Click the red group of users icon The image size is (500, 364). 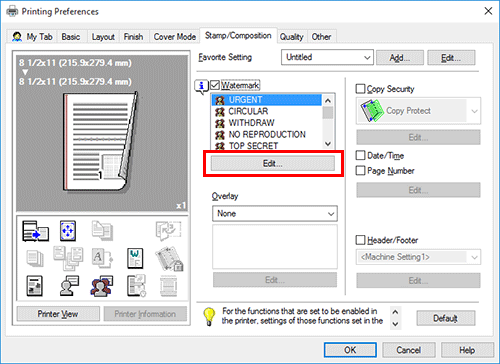[x=102, y=286]
